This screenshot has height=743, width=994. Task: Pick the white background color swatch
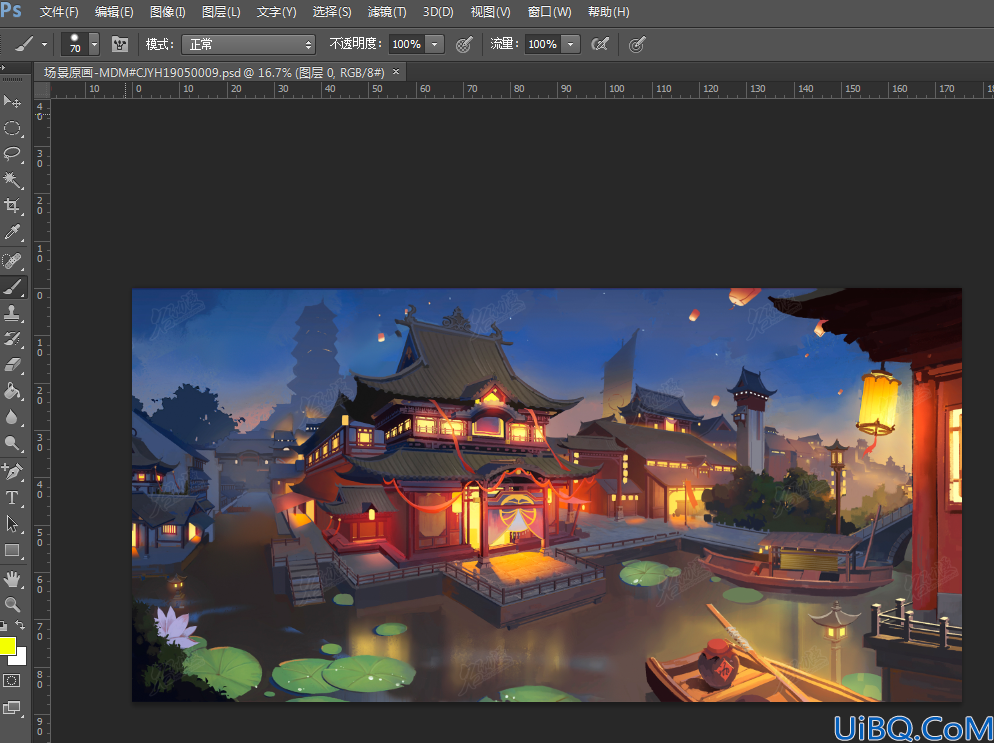coord(21,659)
